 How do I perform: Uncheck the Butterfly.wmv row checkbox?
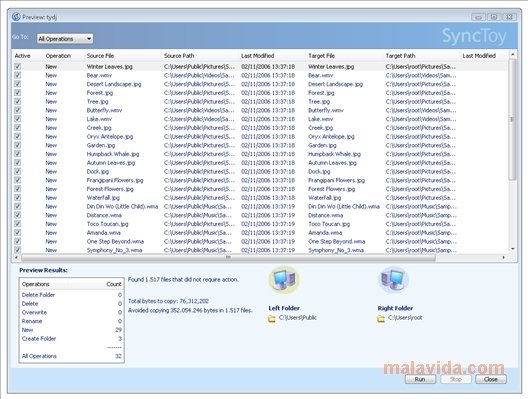(18, 110)
